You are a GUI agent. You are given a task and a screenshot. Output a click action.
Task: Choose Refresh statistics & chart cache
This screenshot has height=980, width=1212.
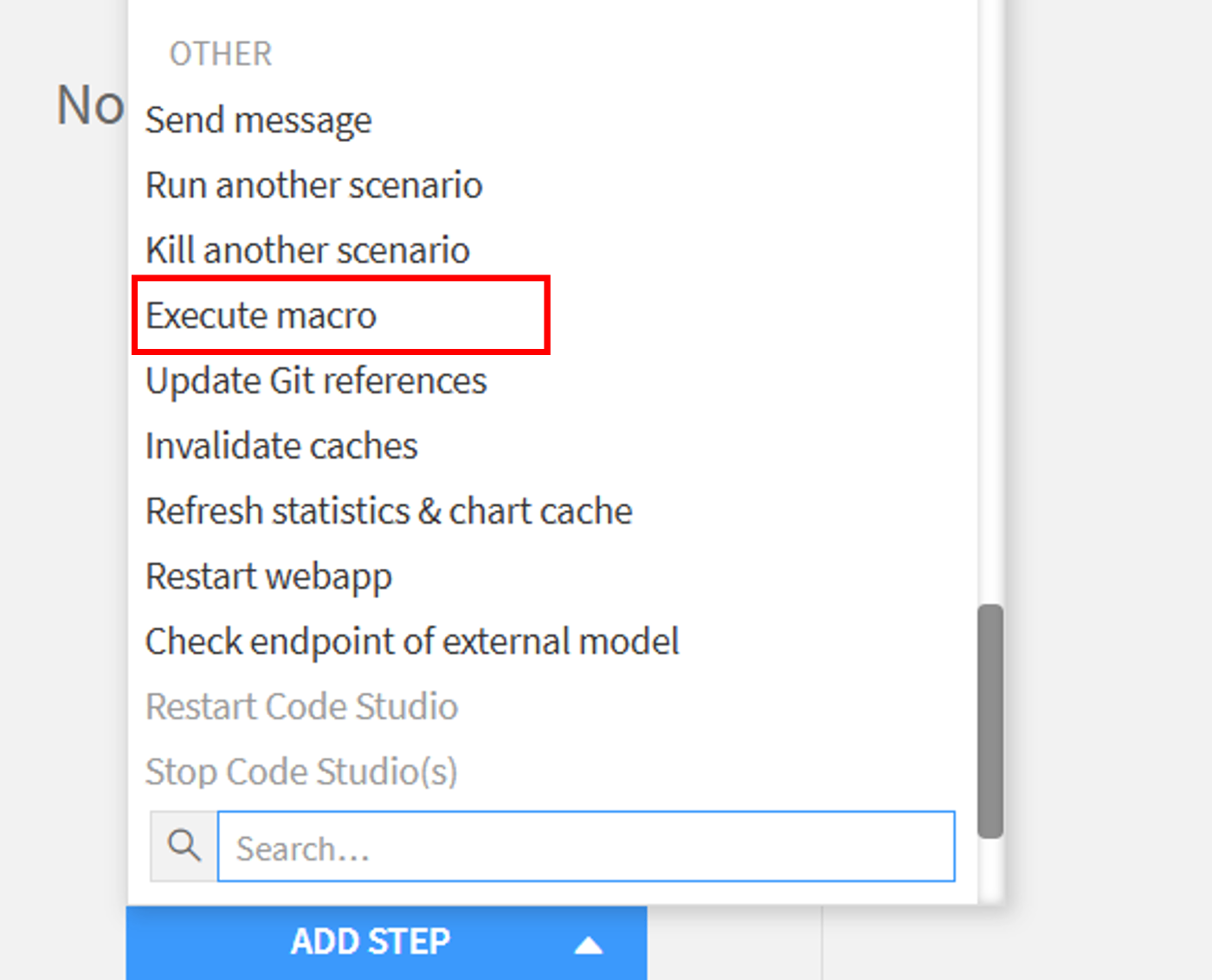click(389, 511)
